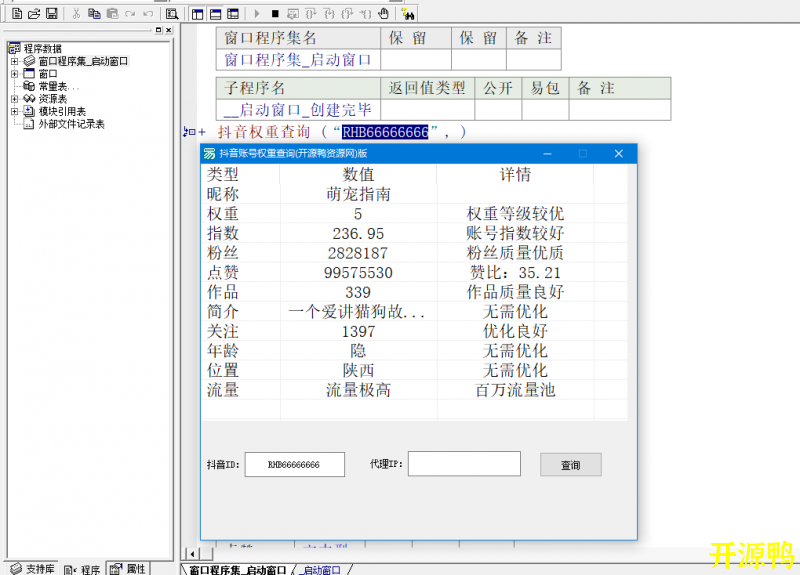Click the 陕西 location value
Screen dimensions: 800x575
coord(358,370)
